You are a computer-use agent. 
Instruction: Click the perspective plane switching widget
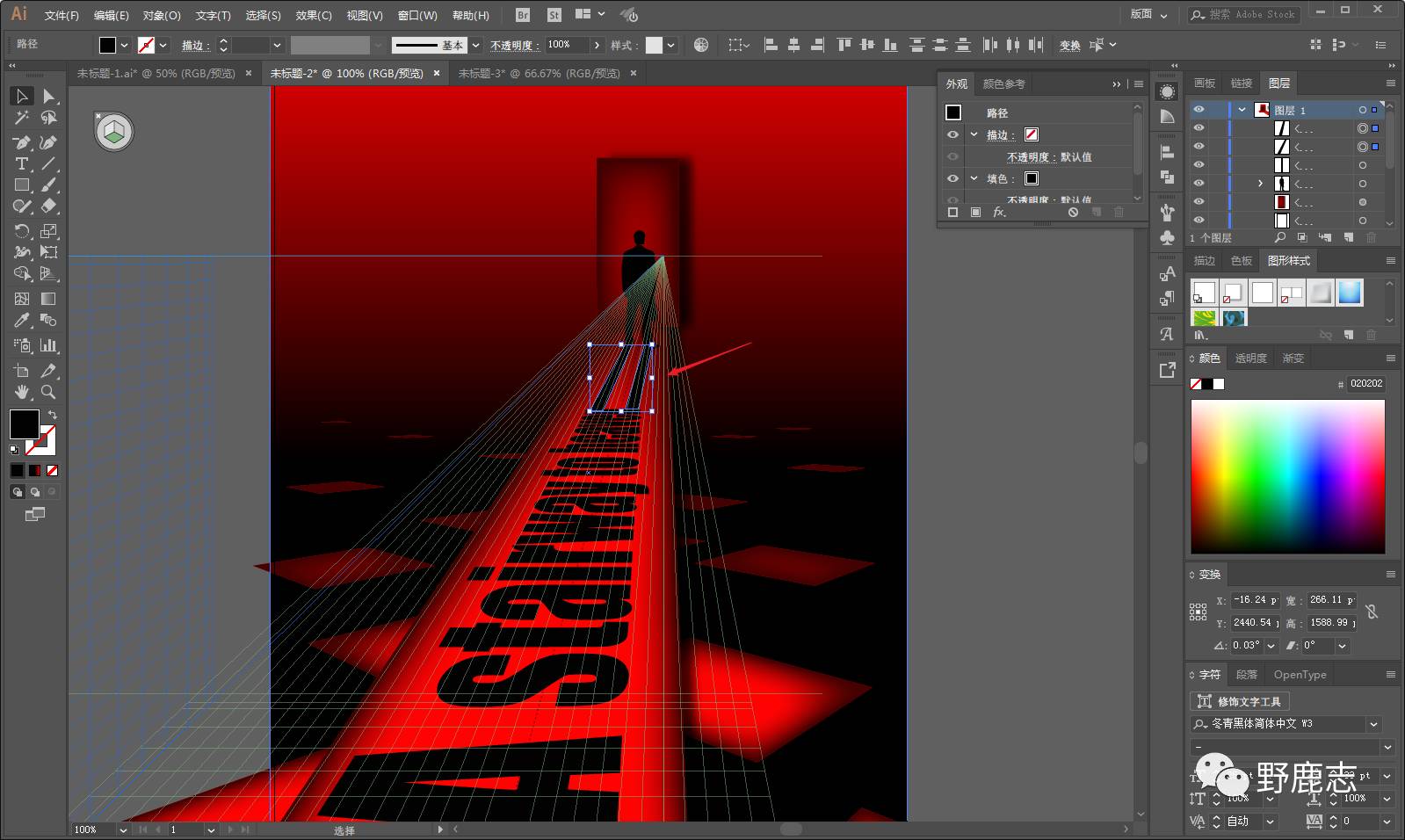(114, 133)
